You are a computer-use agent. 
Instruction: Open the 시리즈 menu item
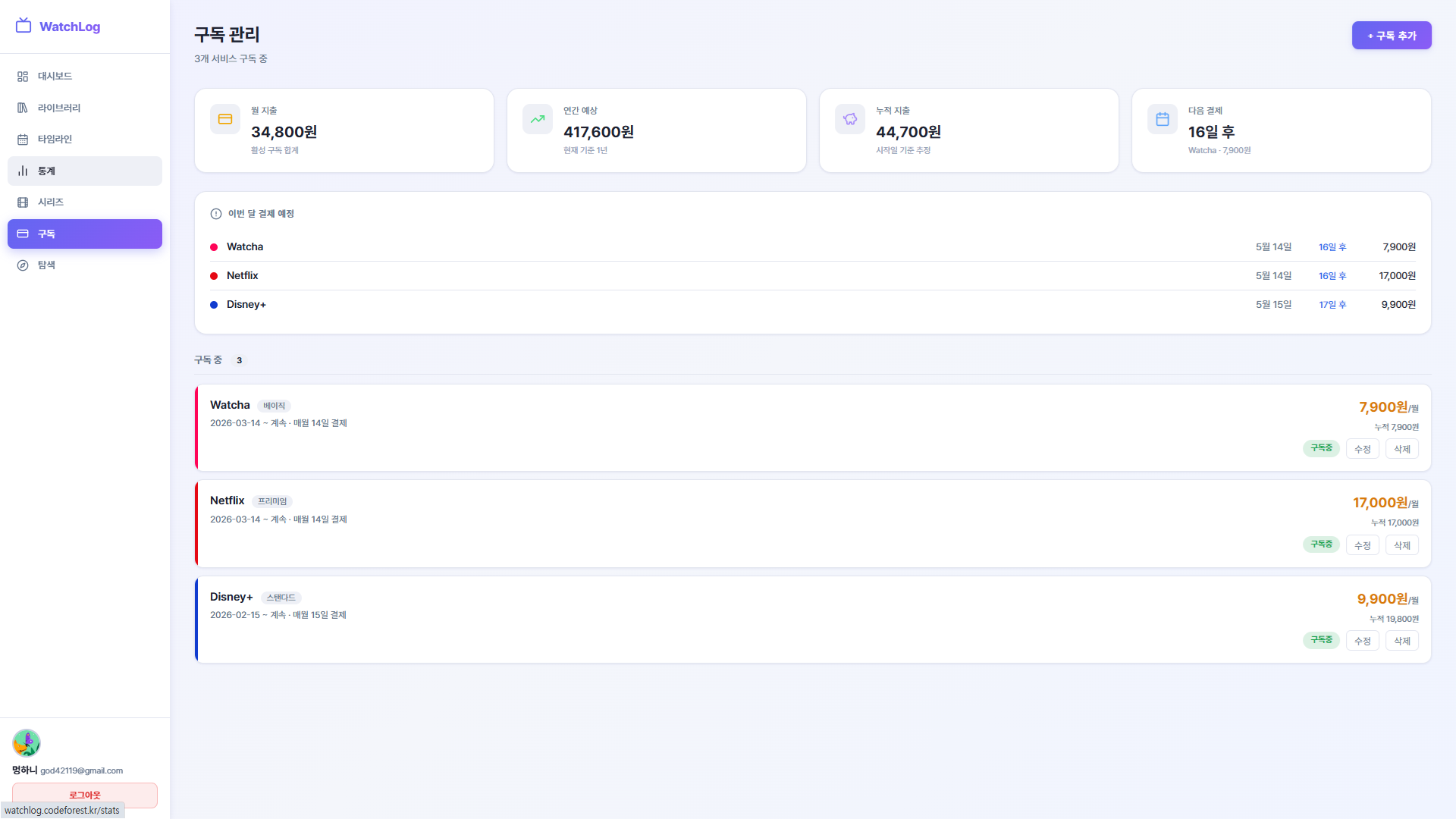pyautogui.click(x=85, y=202)
